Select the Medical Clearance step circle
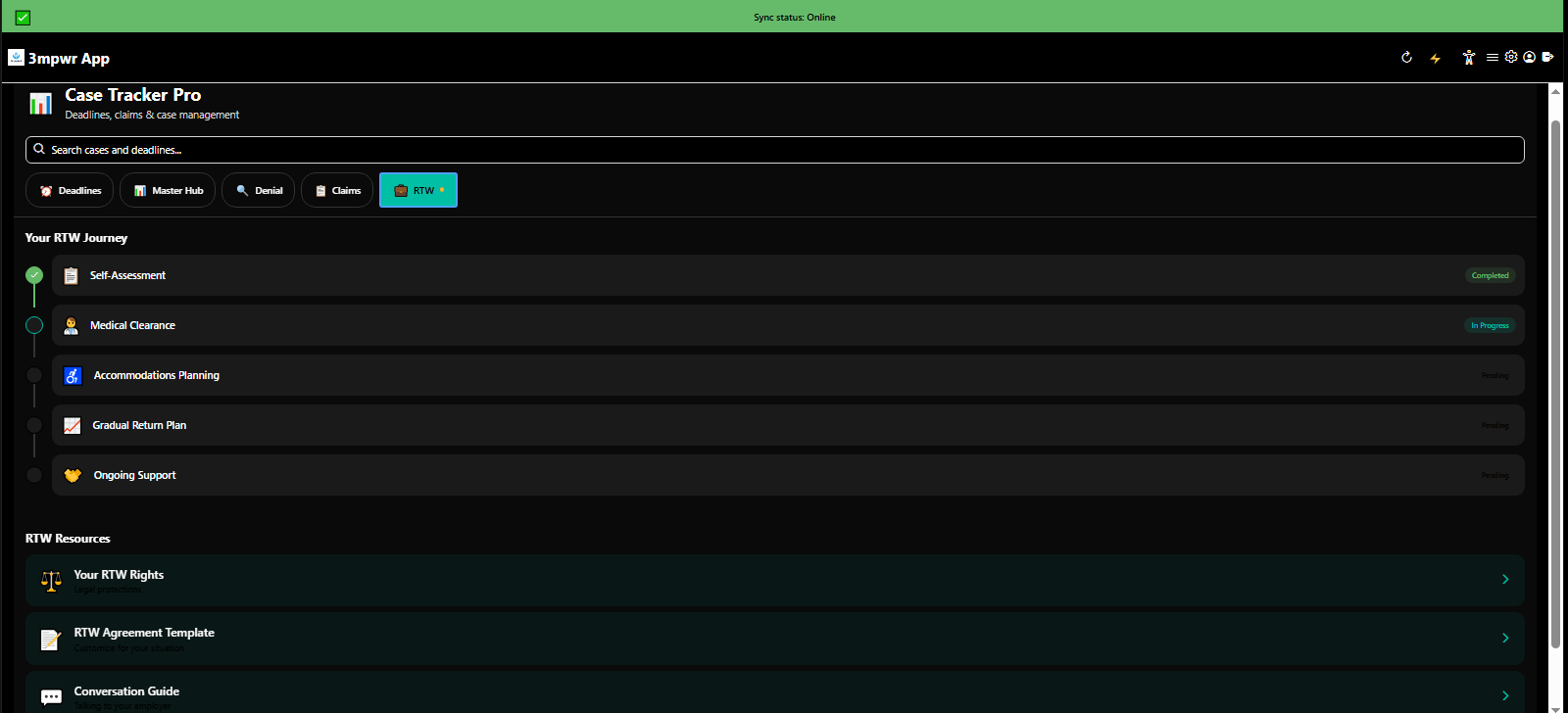Viewport: 1568px width, 713px height. pyautogui.click(x=34, y=325)
